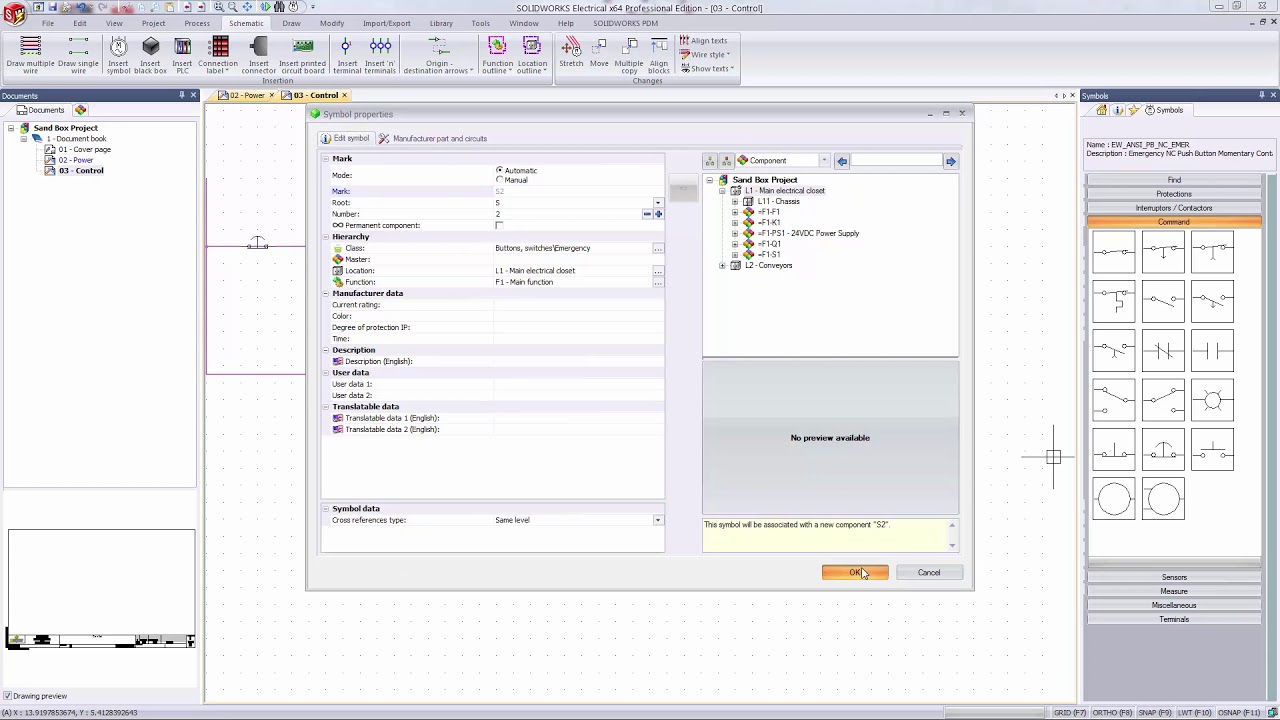
Task: Click Cancel in Symbol properties dialog
Action: pos(929,573)
